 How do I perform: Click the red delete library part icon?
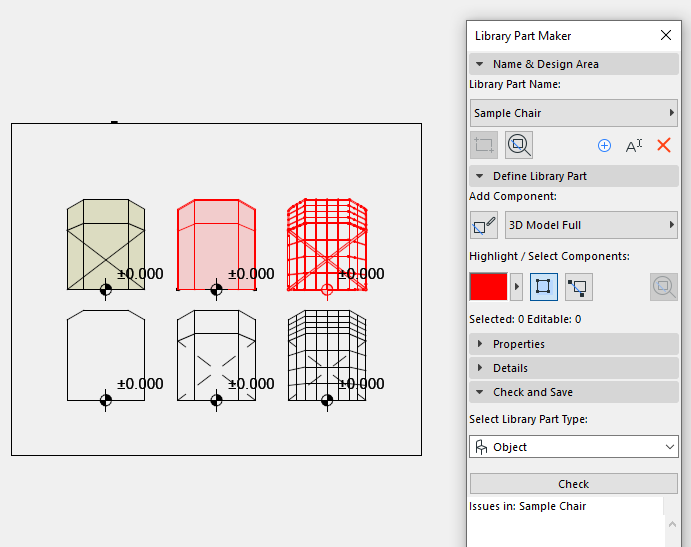[x=663, y=145]
